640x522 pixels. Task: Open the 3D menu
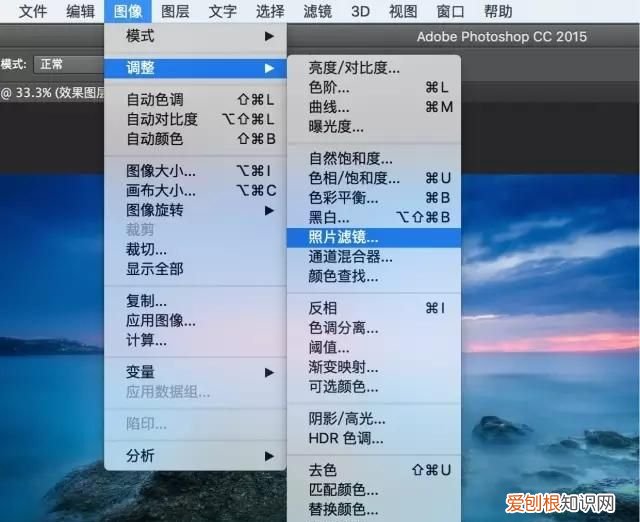point(360,11)
